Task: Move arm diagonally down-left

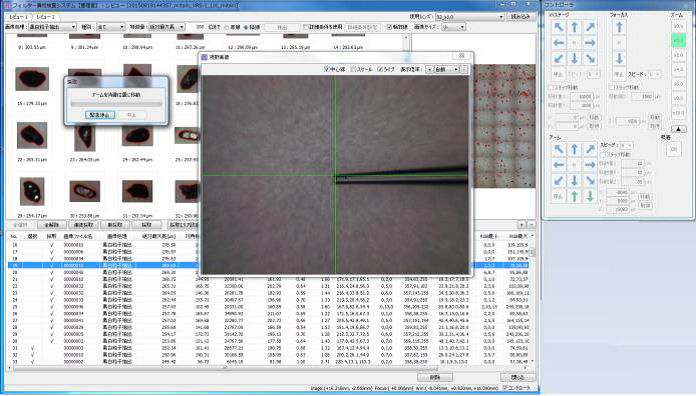Action: (x=558, y=180)
